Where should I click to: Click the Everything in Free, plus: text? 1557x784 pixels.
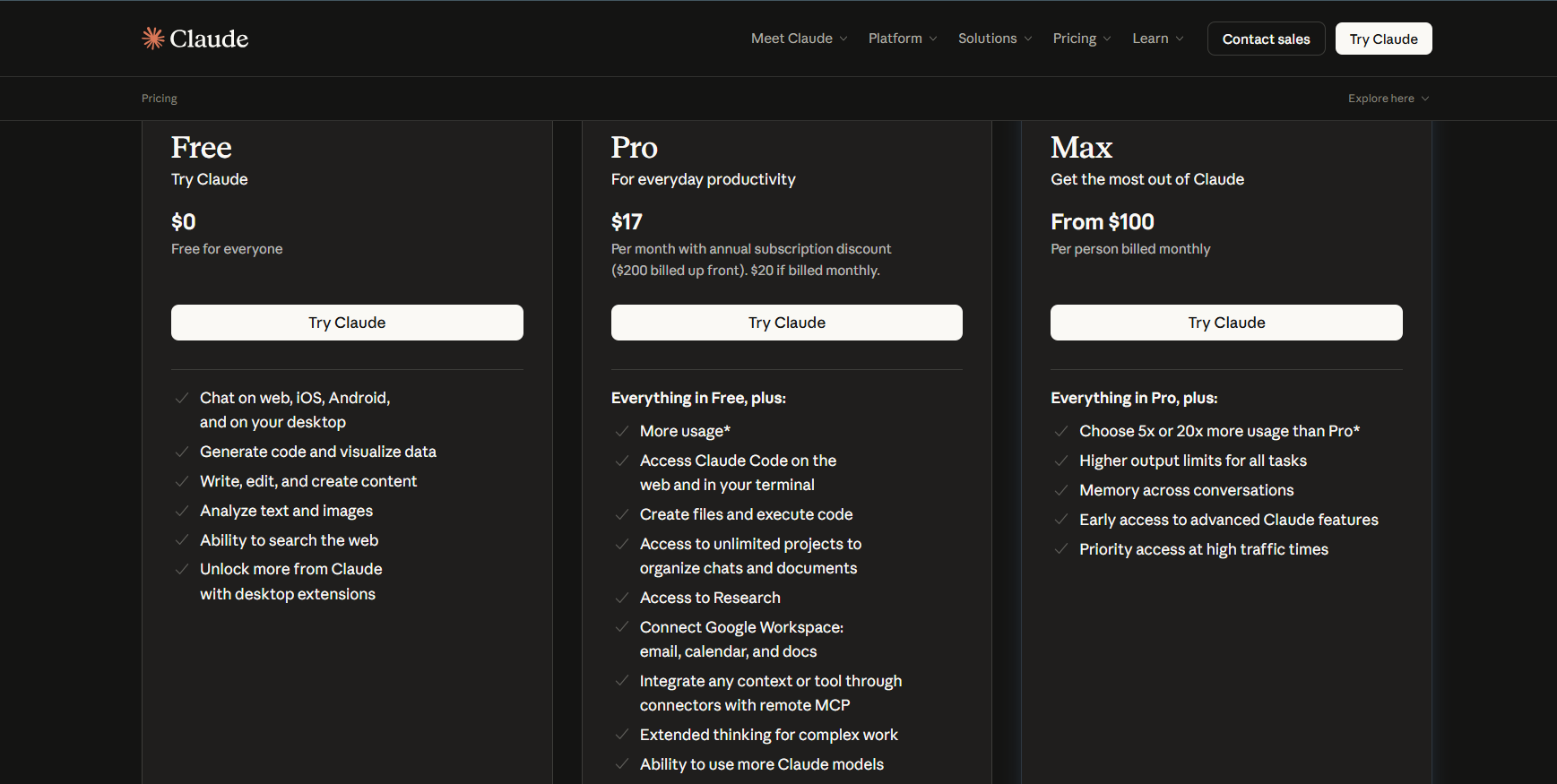click(x=698, y=398)
